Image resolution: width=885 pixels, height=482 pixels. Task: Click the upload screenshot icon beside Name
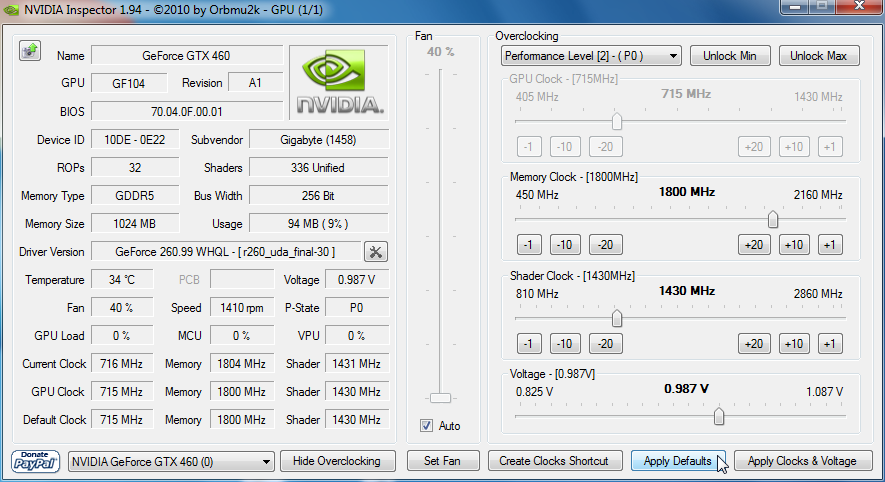tap(29, 51)
